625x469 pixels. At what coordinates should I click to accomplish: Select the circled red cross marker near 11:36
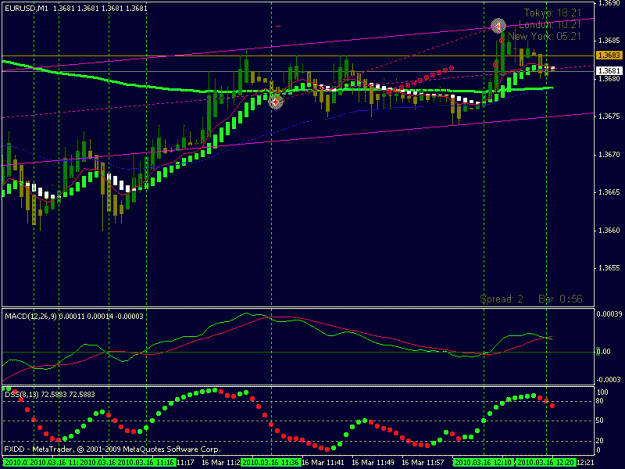tap(275, 102)
